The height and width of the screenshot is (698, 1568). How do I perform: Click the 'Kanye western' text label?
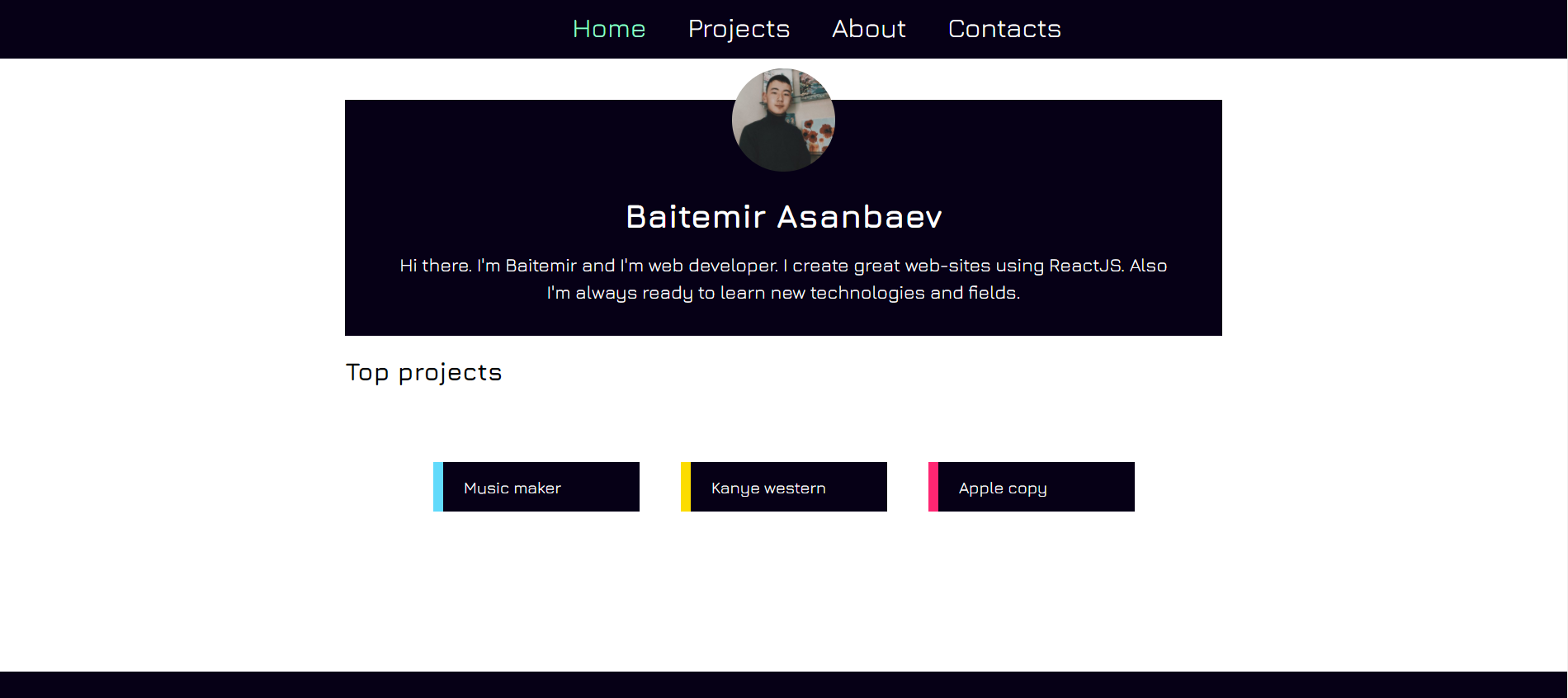point(768,488)
